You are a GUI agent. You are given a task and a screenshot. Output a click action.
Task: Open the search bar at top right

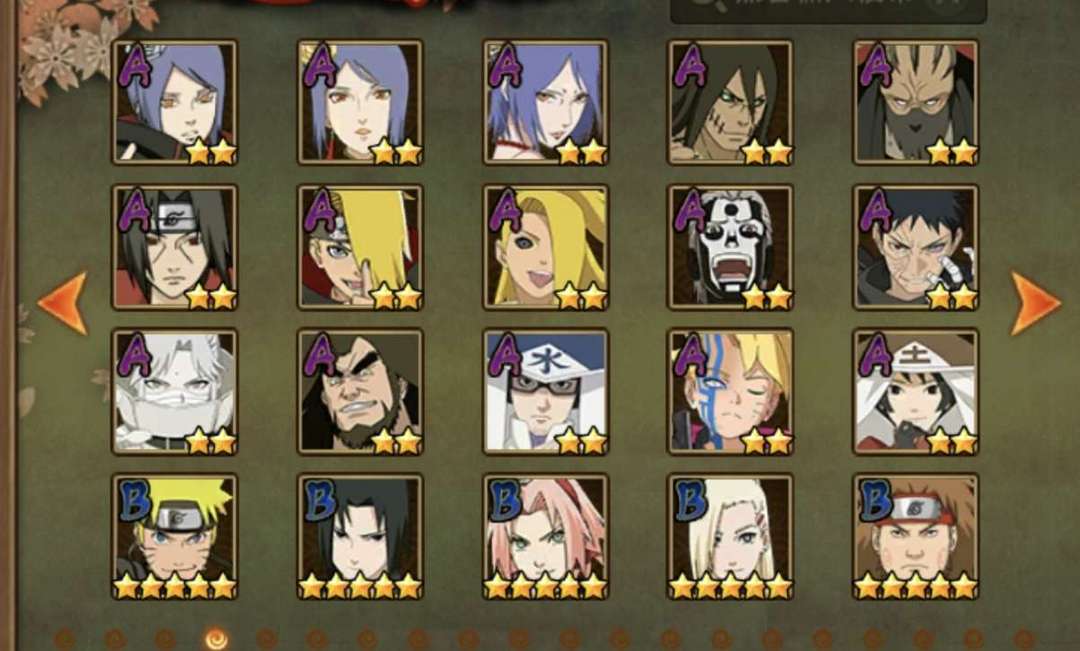[x=829, y=8]
